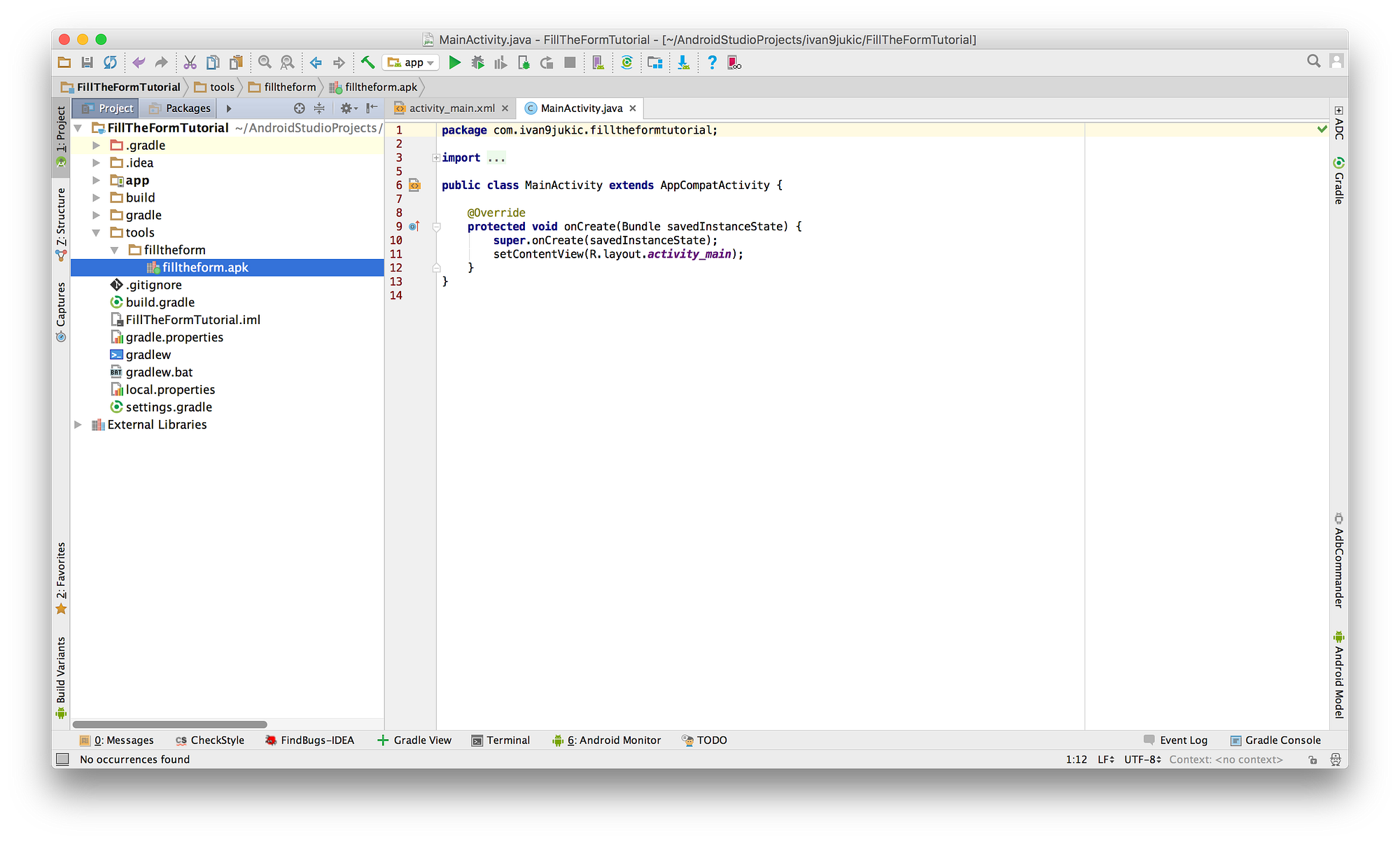
Task: Run the app using the green play button
Action: click(454, 62)
